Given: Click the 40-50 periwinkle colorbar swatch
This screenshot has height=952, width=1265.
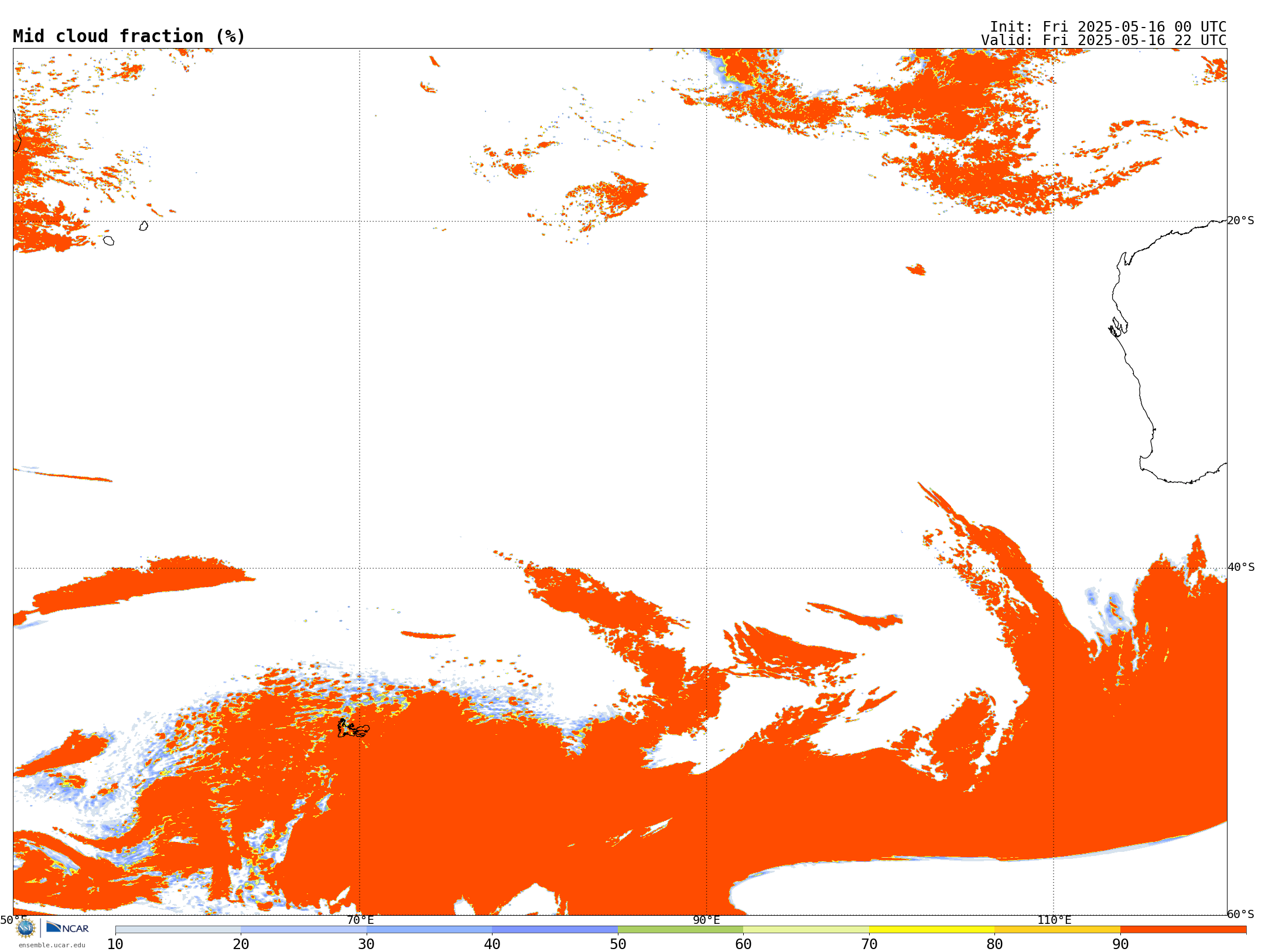Looking at the screenshot, I should (555, 930).
